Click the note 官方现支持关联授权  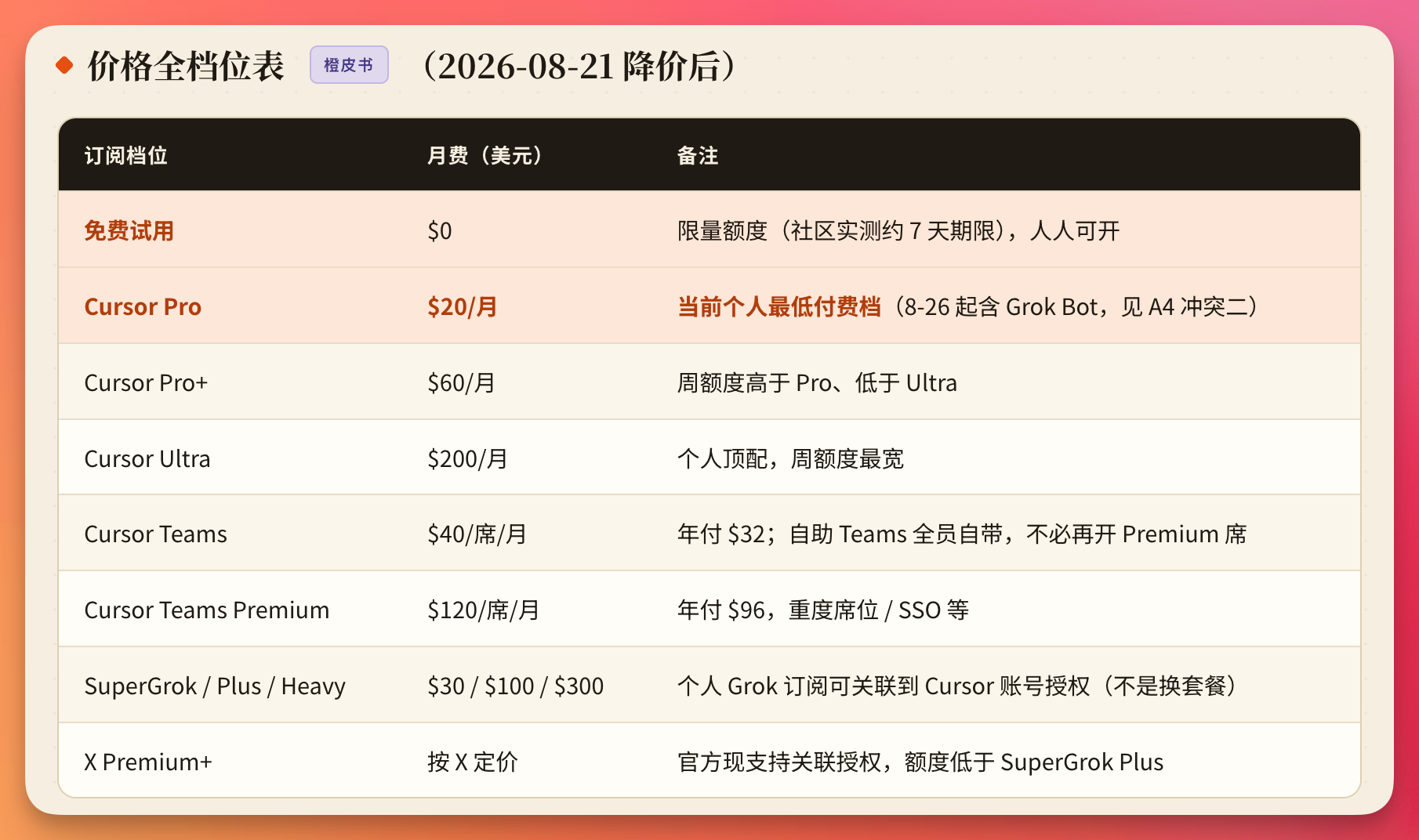coord(920,762)
